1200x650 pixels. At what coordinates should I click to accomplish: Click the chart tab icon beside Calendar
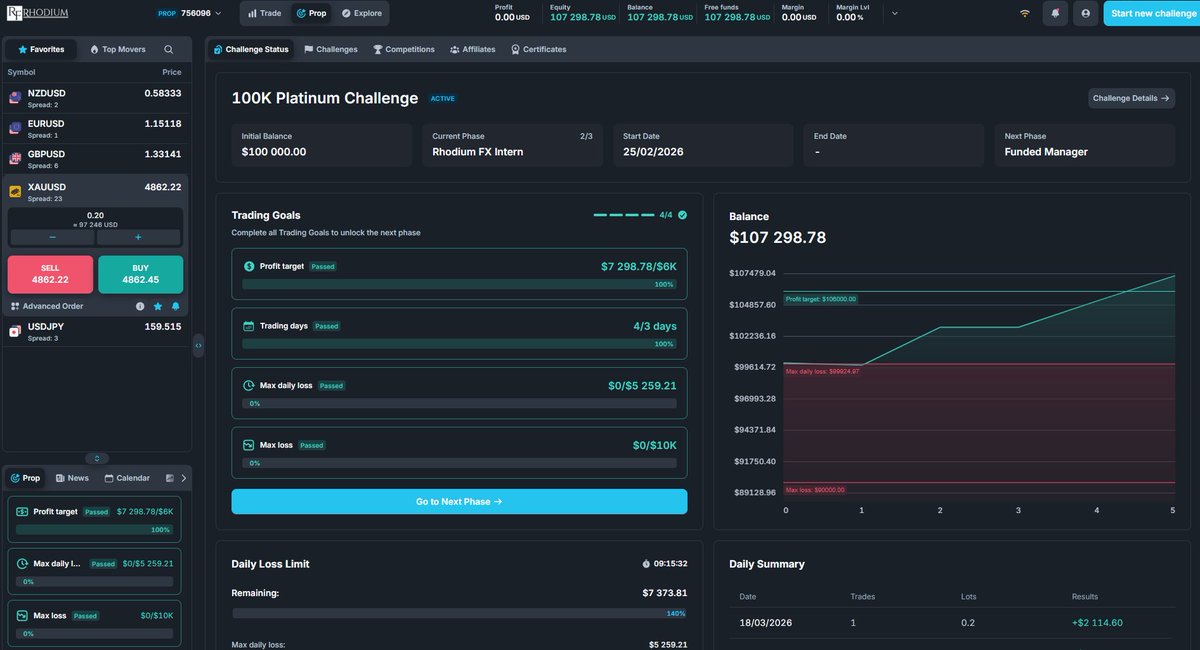pyautogui.click(x=169, y=478)
